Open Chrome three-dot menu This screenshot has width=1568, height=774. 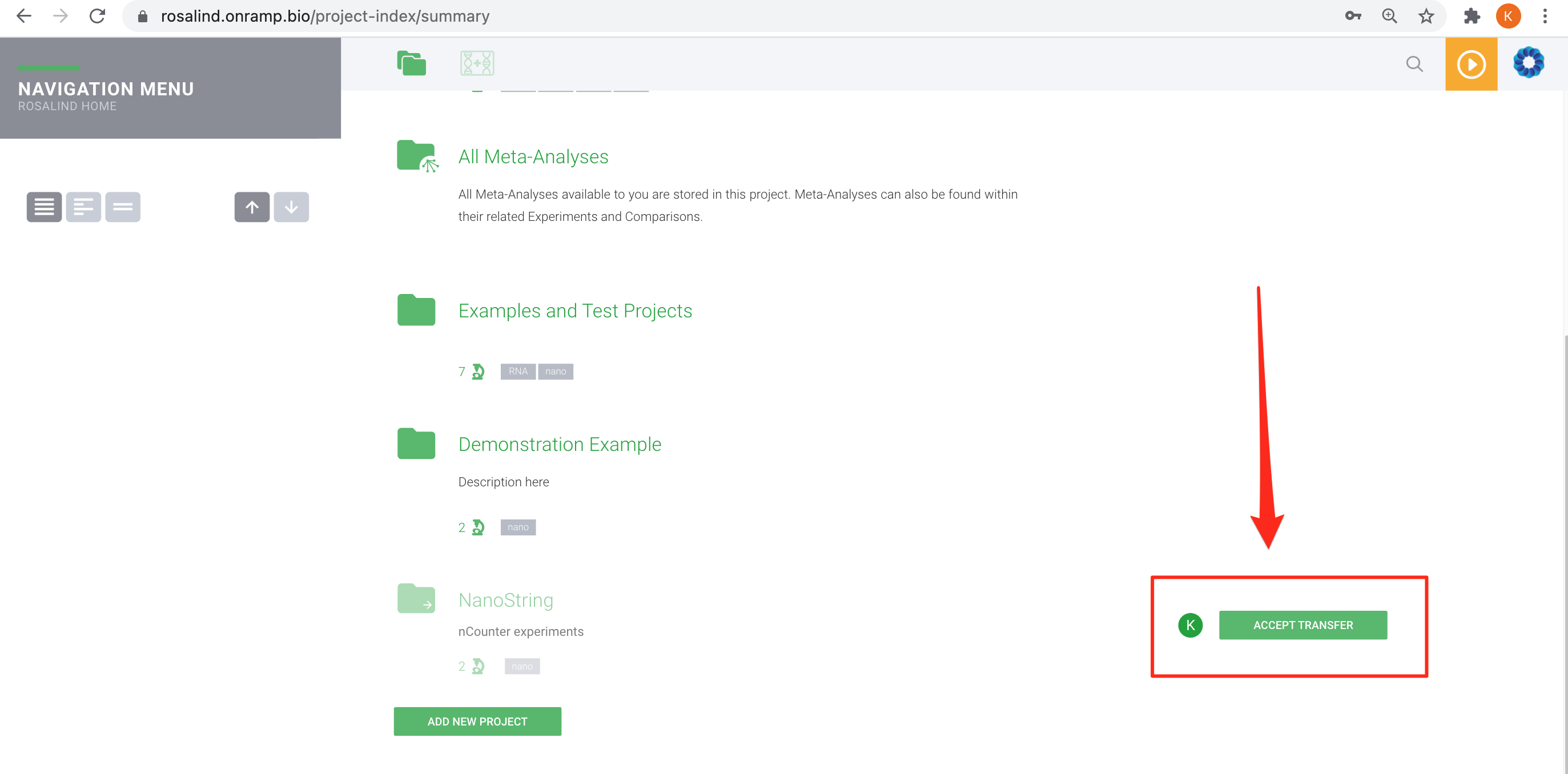point(1545,17)
